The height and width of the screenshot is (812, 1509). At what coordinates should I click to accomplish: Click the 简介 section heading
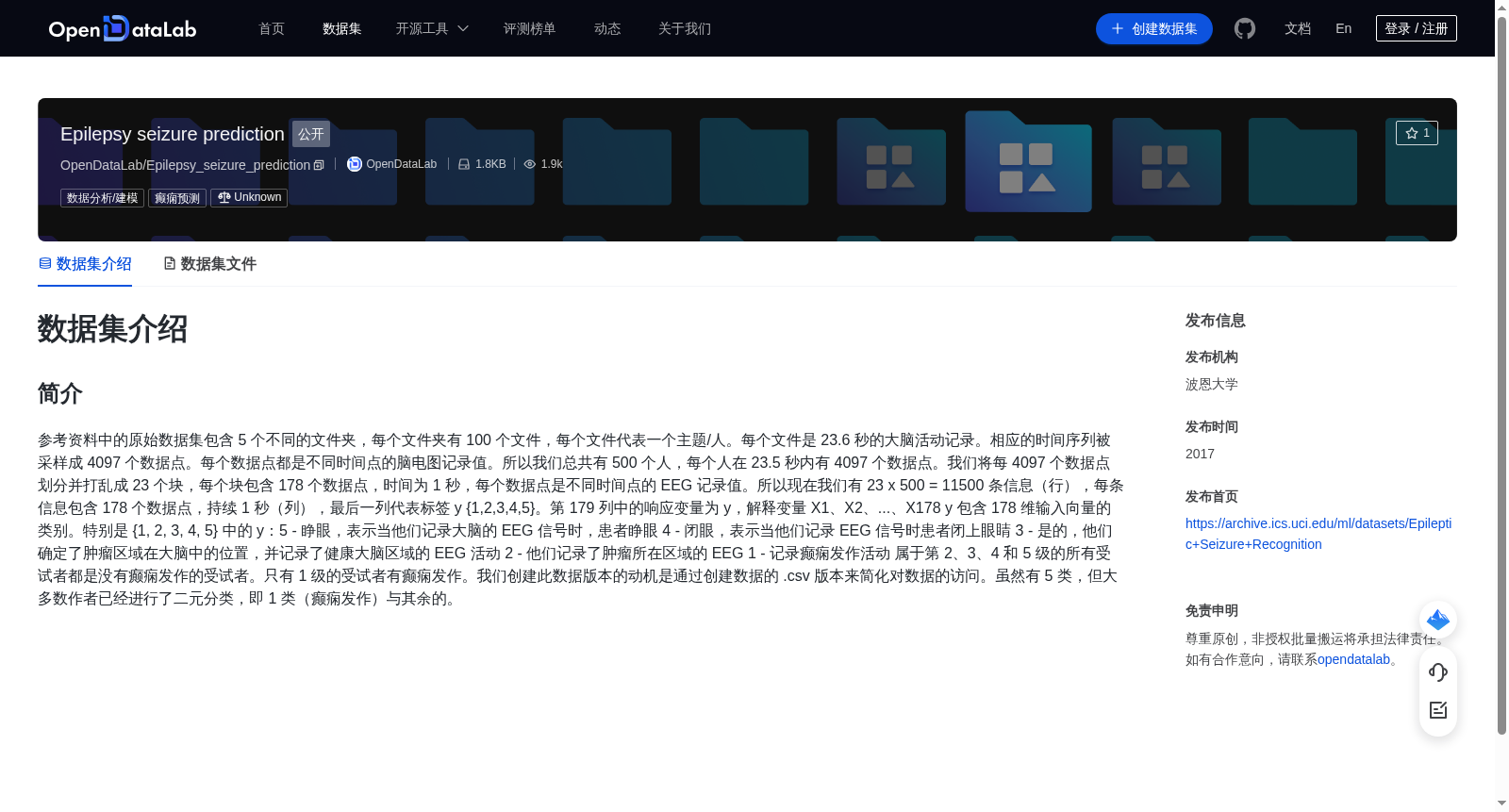60,393
